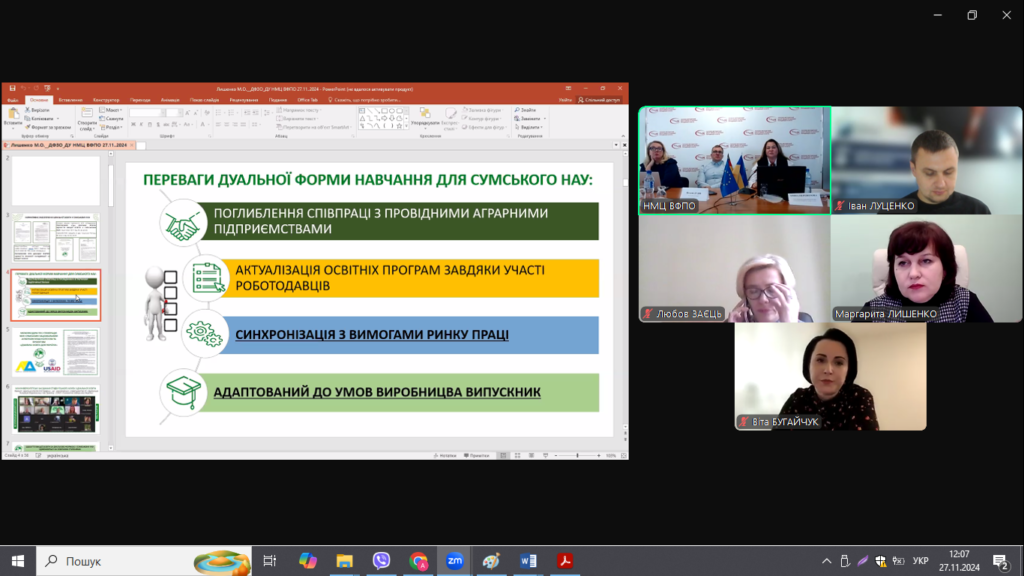Switch to normal view in status bar
Image resolution: width=1024 pixels, height=576 pixels.
click(x=504, y=455)
